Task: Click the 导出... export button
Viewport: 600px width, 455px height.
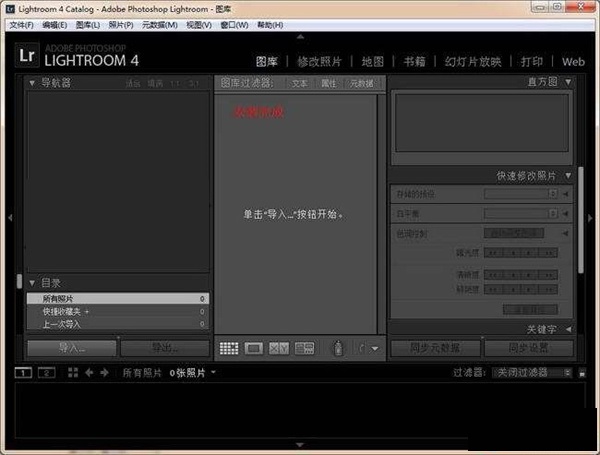Action: (x=165, y=348)
